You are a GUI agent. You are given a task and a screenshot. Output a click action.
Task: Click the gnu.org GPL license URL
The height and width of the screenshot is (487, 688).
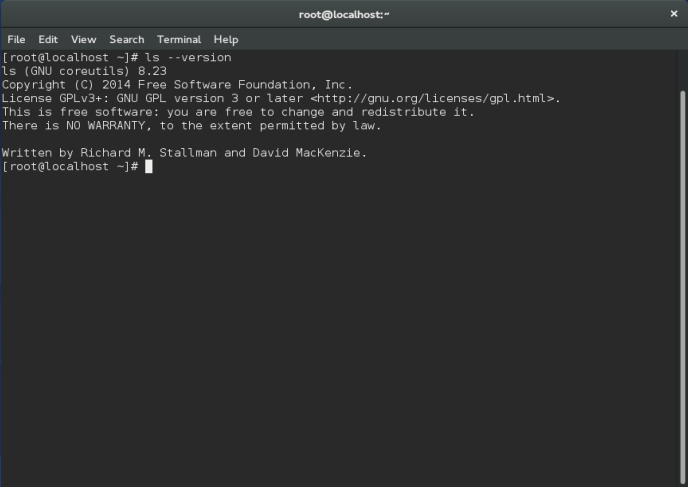click(x=432, y=99)
